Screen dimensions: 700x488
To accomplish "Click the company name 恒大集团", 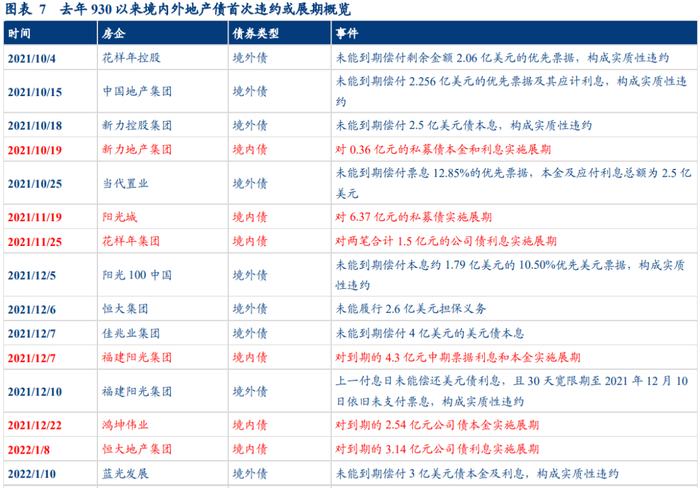I will tap(125, 309).
